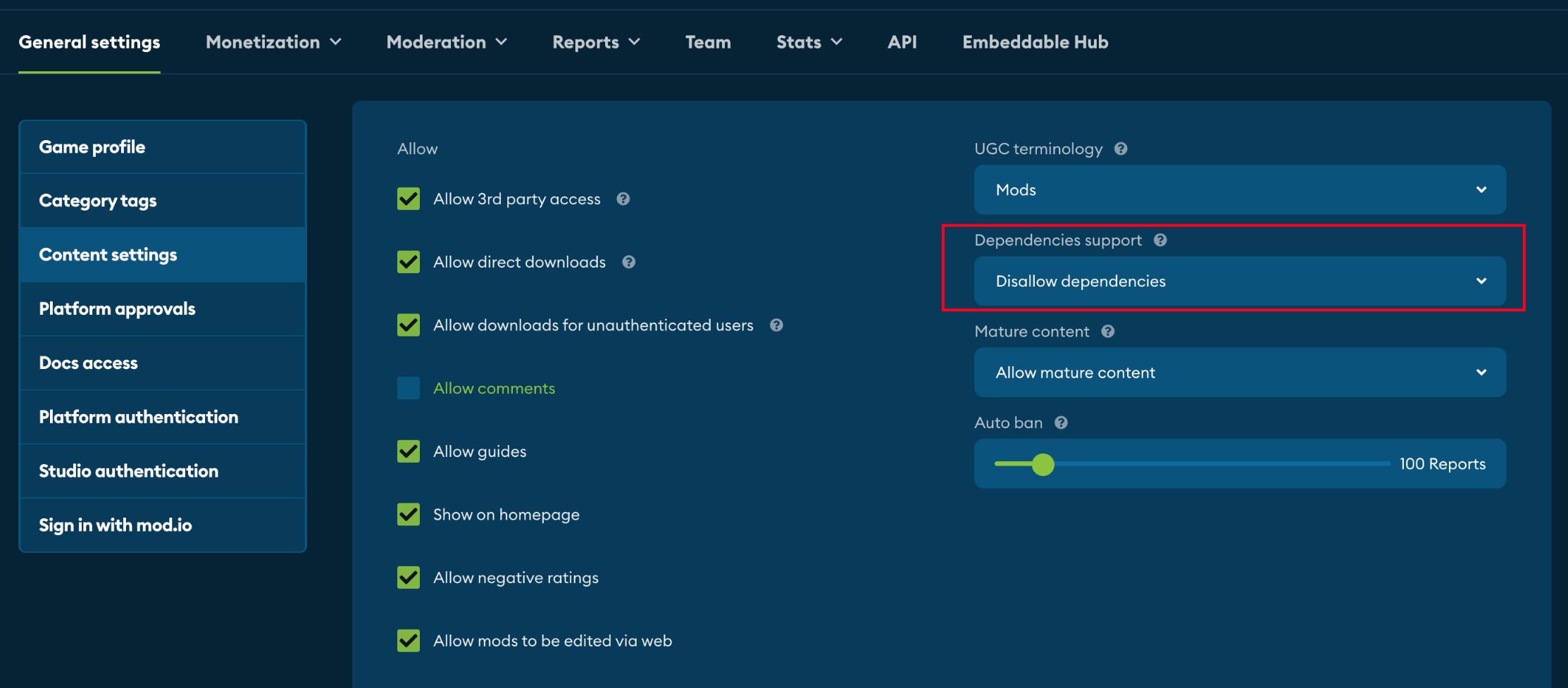Image resolution: width=1568 pixels, height=688 pixels.
Task: Expand the Disallow dependencies dropdown
Action: point(1240,281)
